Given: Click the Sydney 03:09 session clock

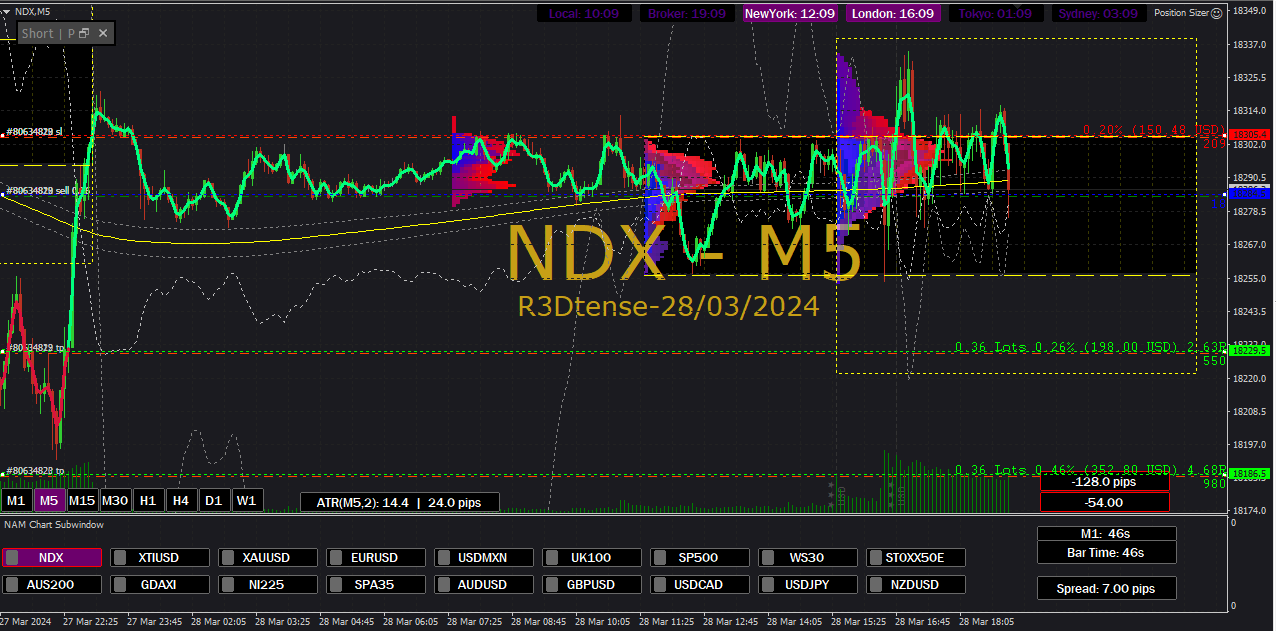Looking at the screenshot, I should (1098, 13).
